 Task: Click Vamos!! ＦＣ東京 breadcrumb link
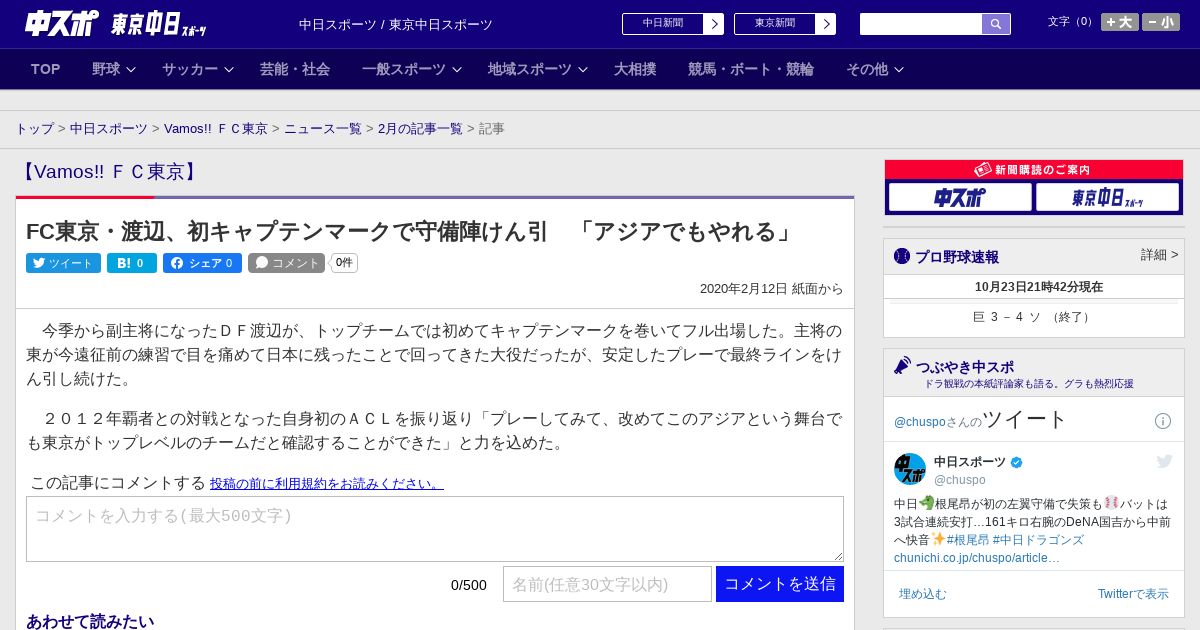(x=216, y=129)
